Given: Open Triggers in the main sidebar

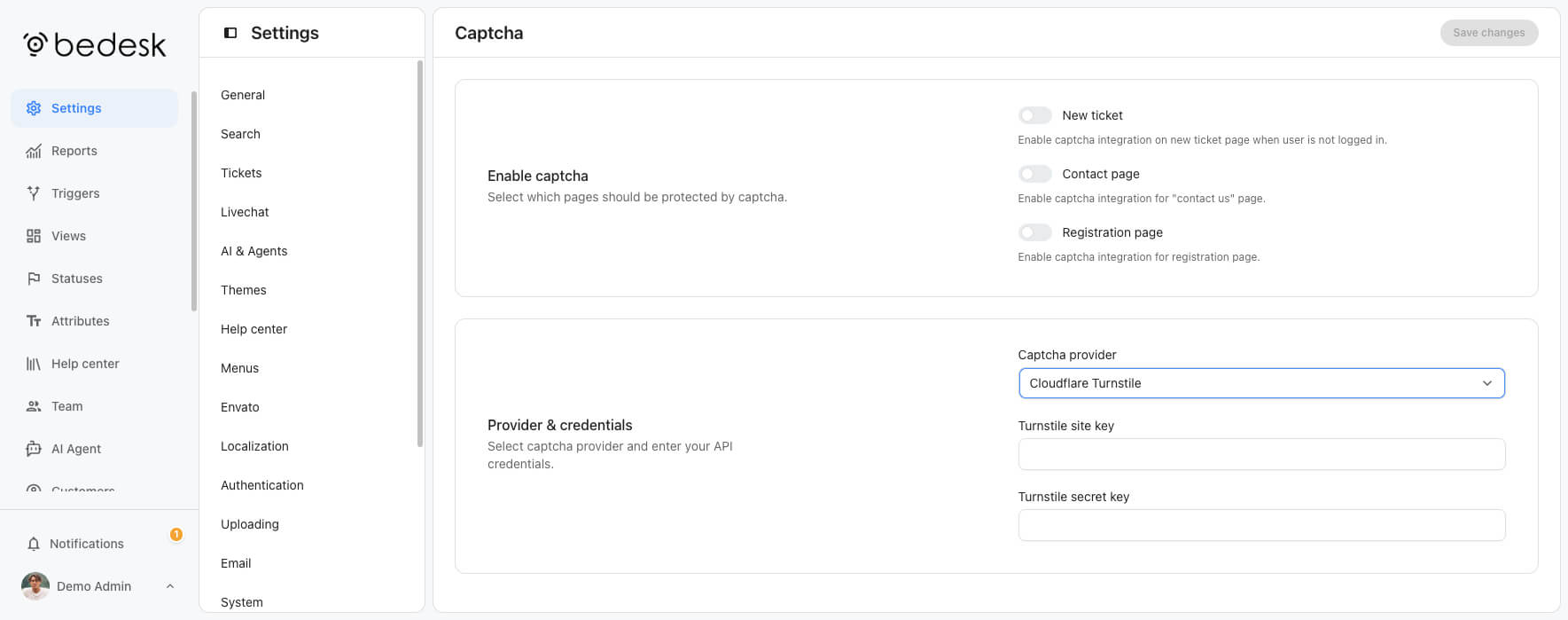Looking at the screenshot, I should 94,193.
